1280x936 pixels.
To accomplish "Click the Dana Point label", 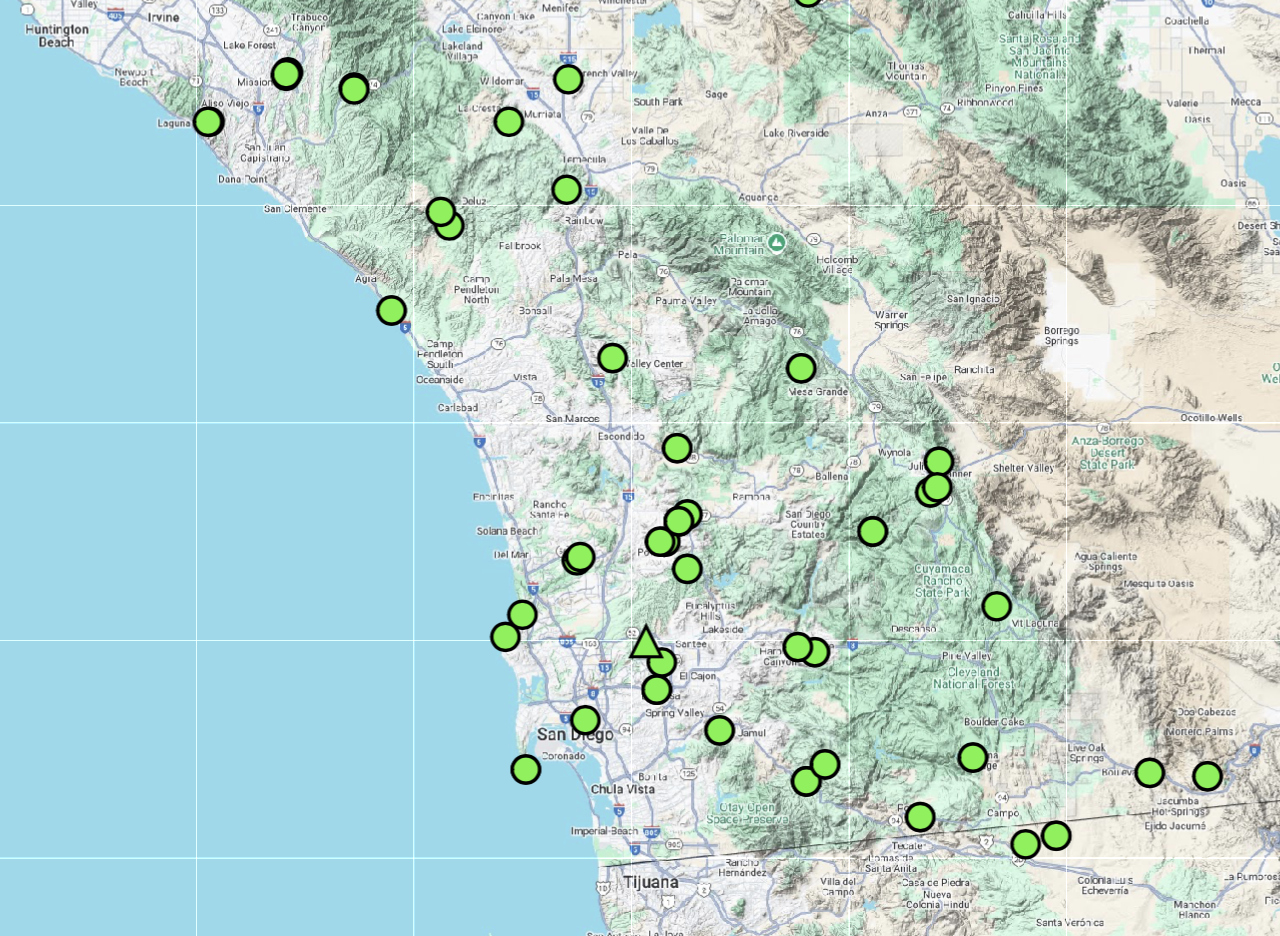I will pyautogui.click(x=241, y=180).
